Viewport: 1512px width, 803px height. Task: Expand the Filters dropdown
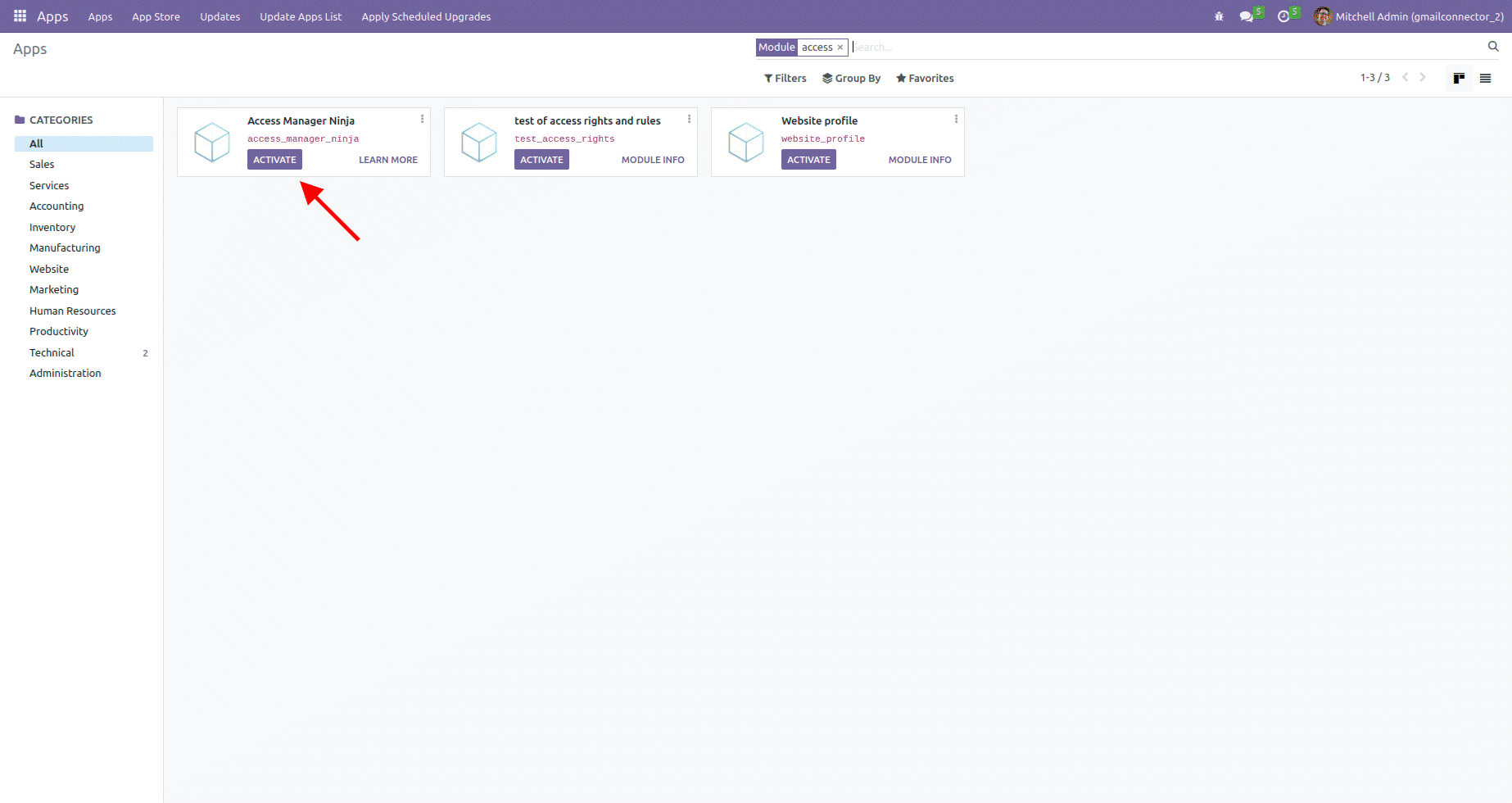point(785,79)
